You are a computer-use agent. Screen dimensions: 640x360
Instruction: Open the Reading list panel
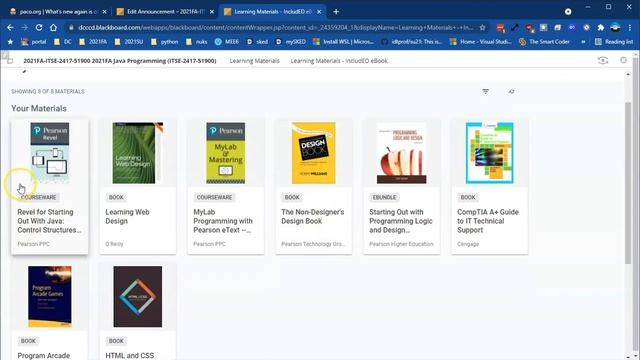(x=614, y=42)
